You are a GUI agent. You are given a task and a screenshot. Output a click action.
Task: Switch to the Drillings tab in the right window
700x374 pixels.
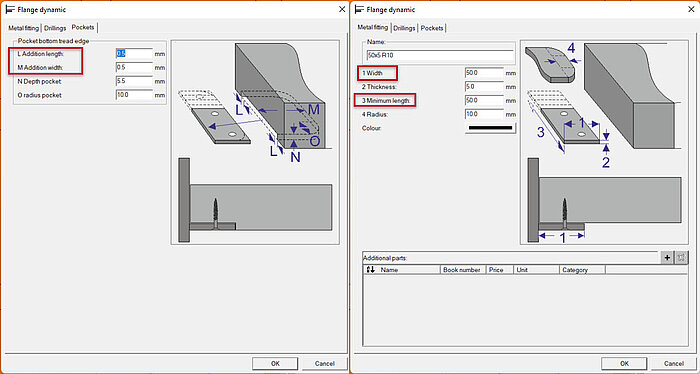404,28
